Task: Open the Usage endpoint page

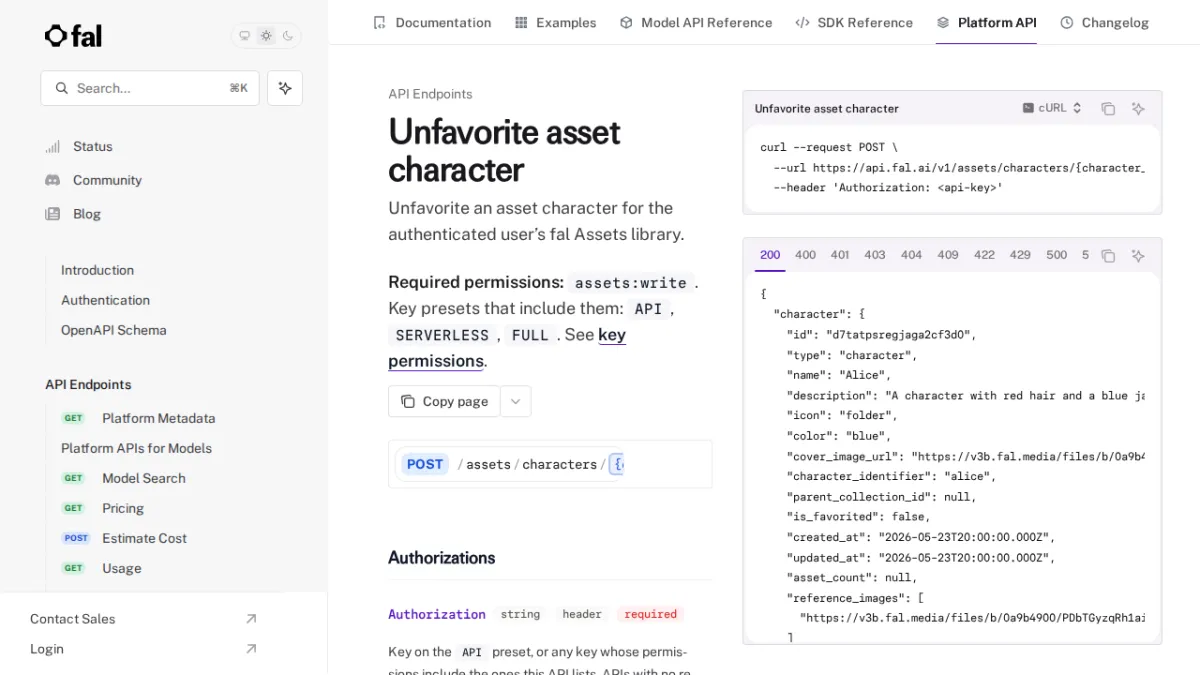Action: click(x=121, y=568)
